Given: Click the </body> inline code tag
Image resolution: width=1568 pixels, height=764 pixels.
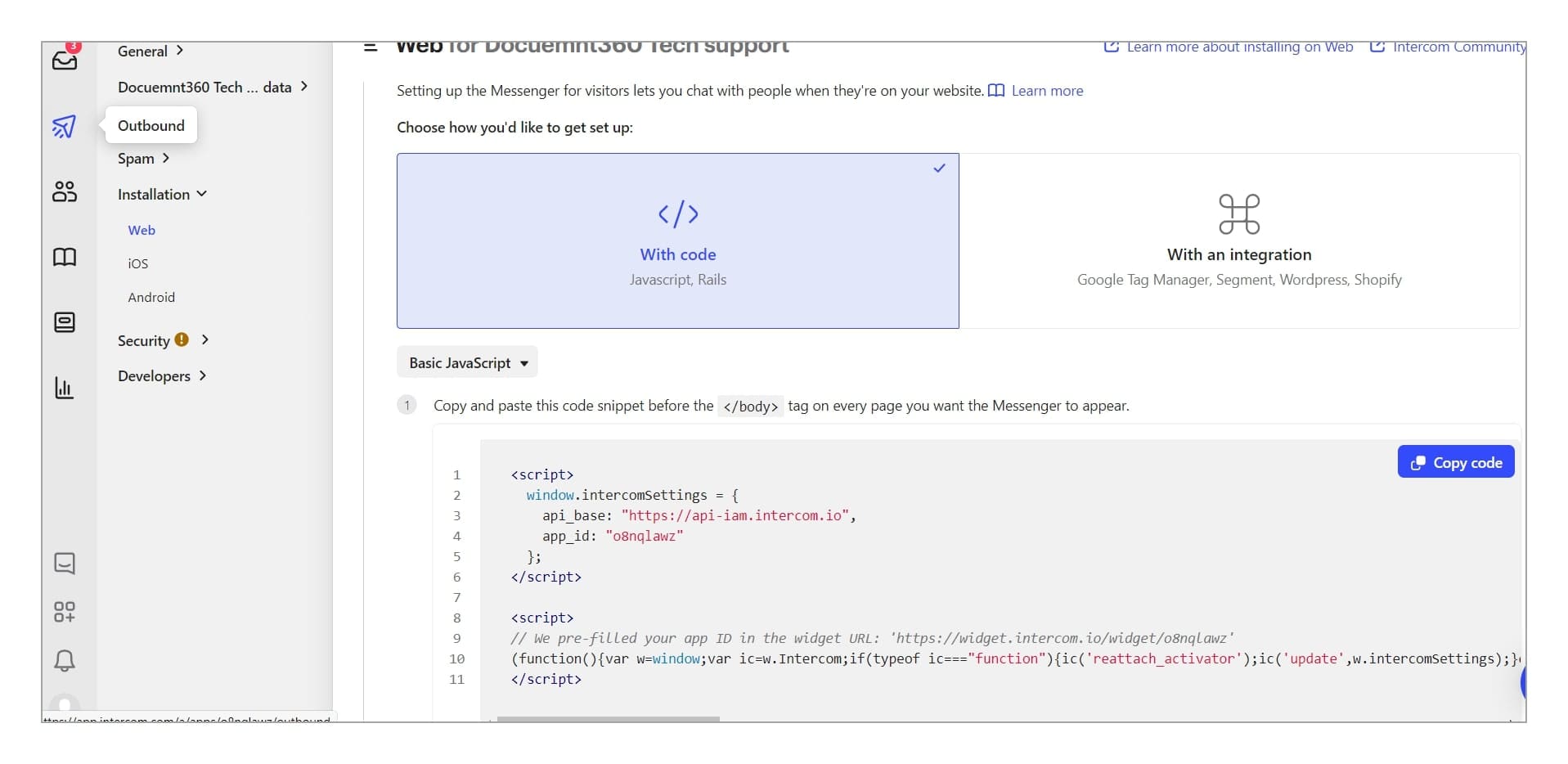Looking at the screenshot, I should coord(750,406).
